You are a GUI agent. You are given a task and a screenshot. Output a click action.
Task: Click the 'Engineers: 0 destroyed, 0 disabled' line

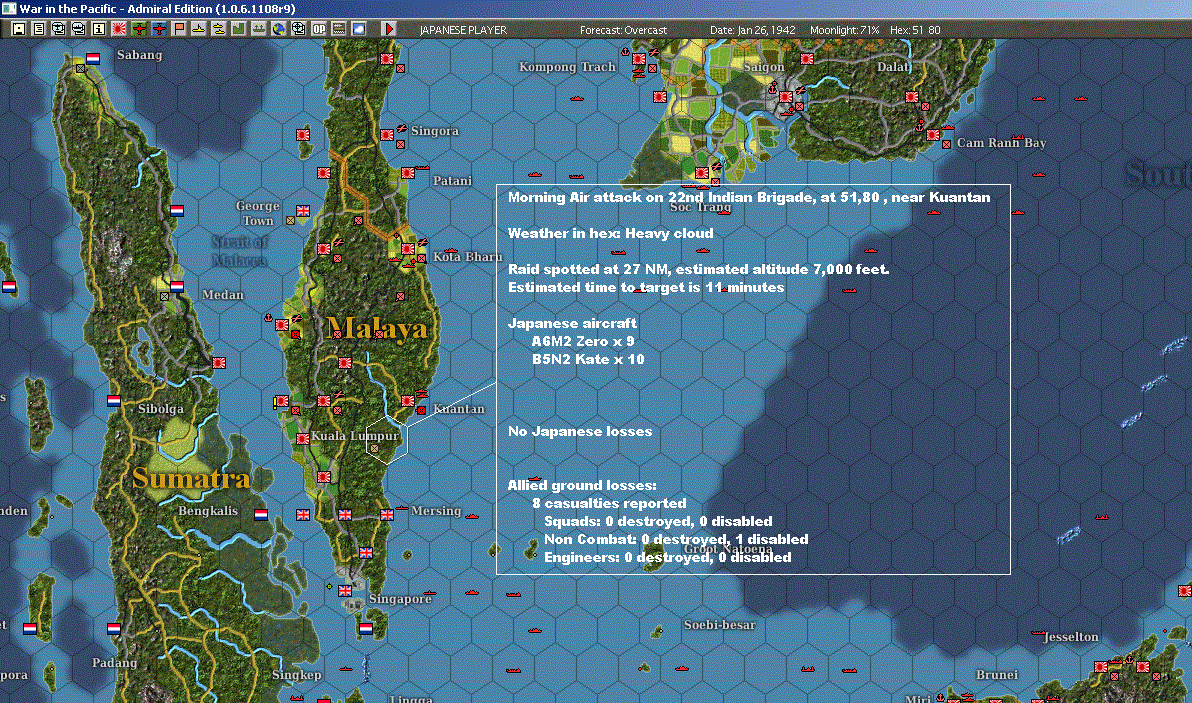click(x=667, y=558)
